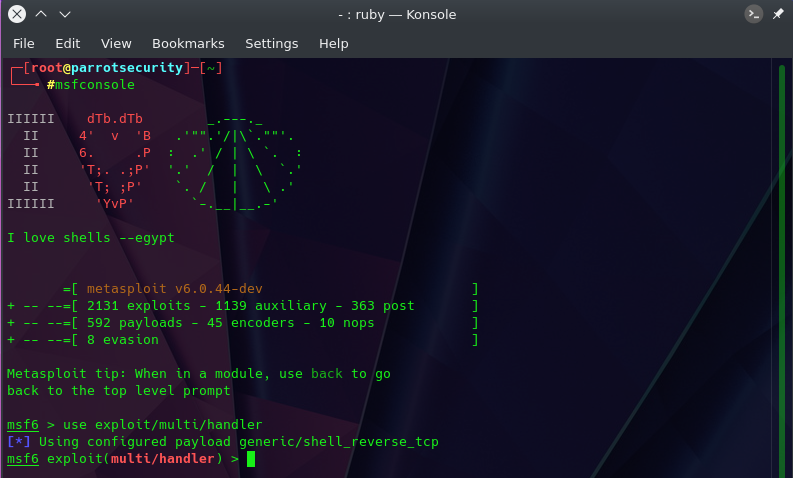The width and height of the screenshot is (793, 478).
Task: Click 'multi/handler' in the prompt
Action: [162, 459]
